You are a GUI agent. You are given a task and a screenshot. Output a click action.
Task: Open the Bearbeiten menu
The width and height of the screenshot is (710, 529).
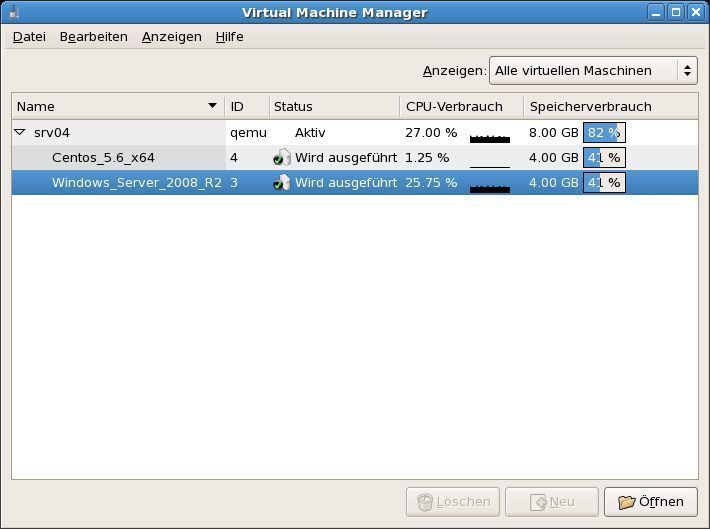(x=93, y=37)
